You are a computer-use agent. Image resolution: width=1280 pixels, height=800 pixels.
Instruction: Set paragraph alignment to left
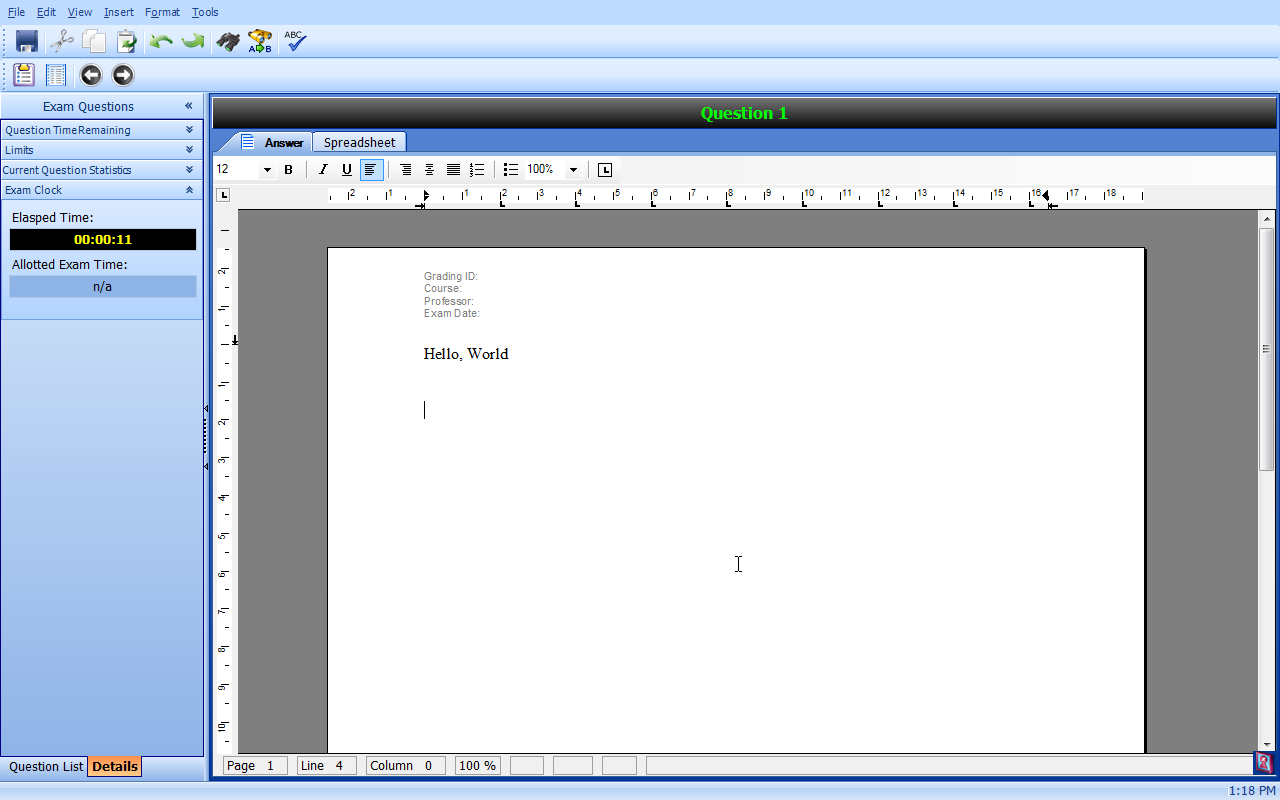[x=371, y=170]
